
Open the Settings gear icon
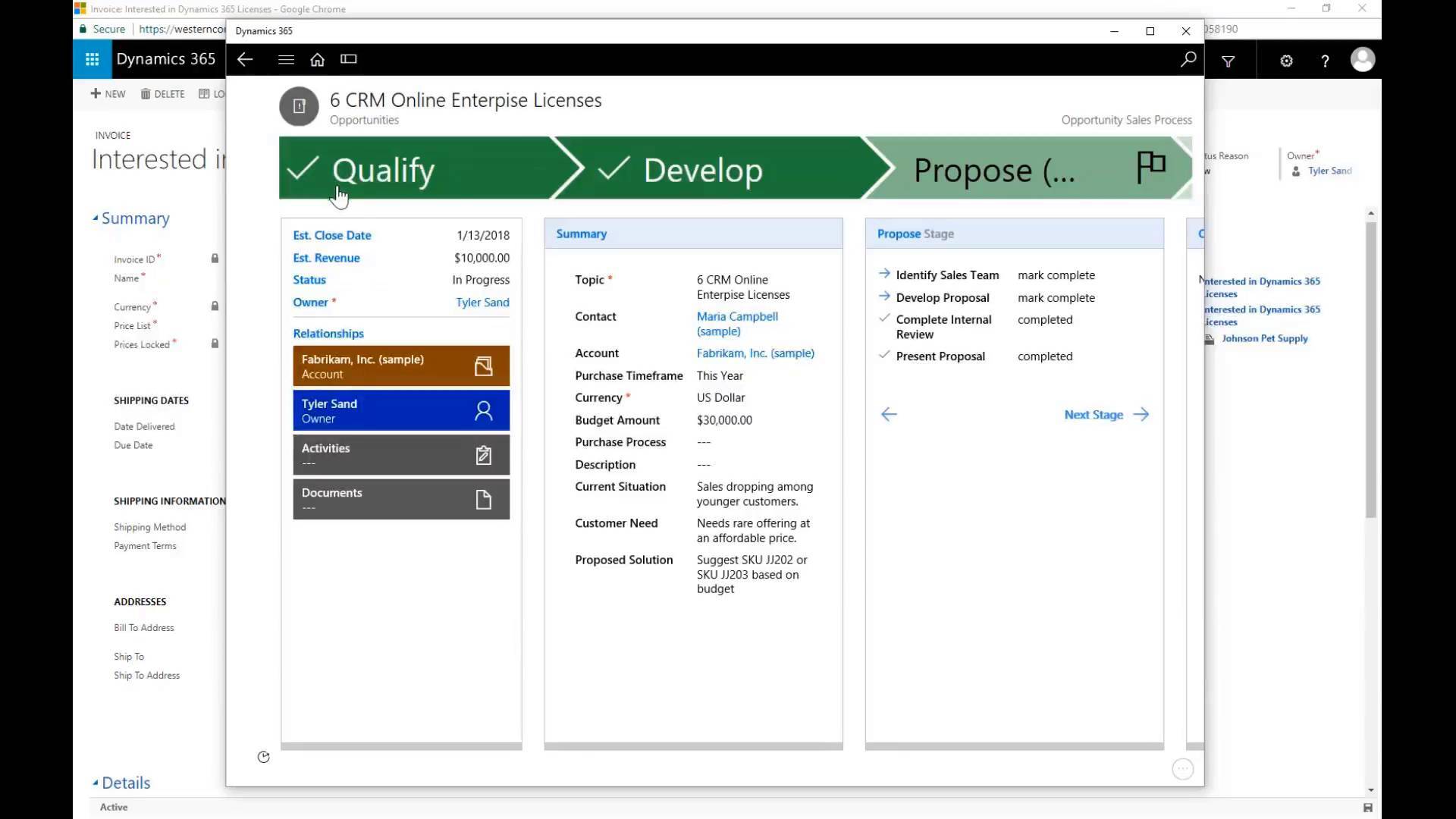[x=1286, y=61]
